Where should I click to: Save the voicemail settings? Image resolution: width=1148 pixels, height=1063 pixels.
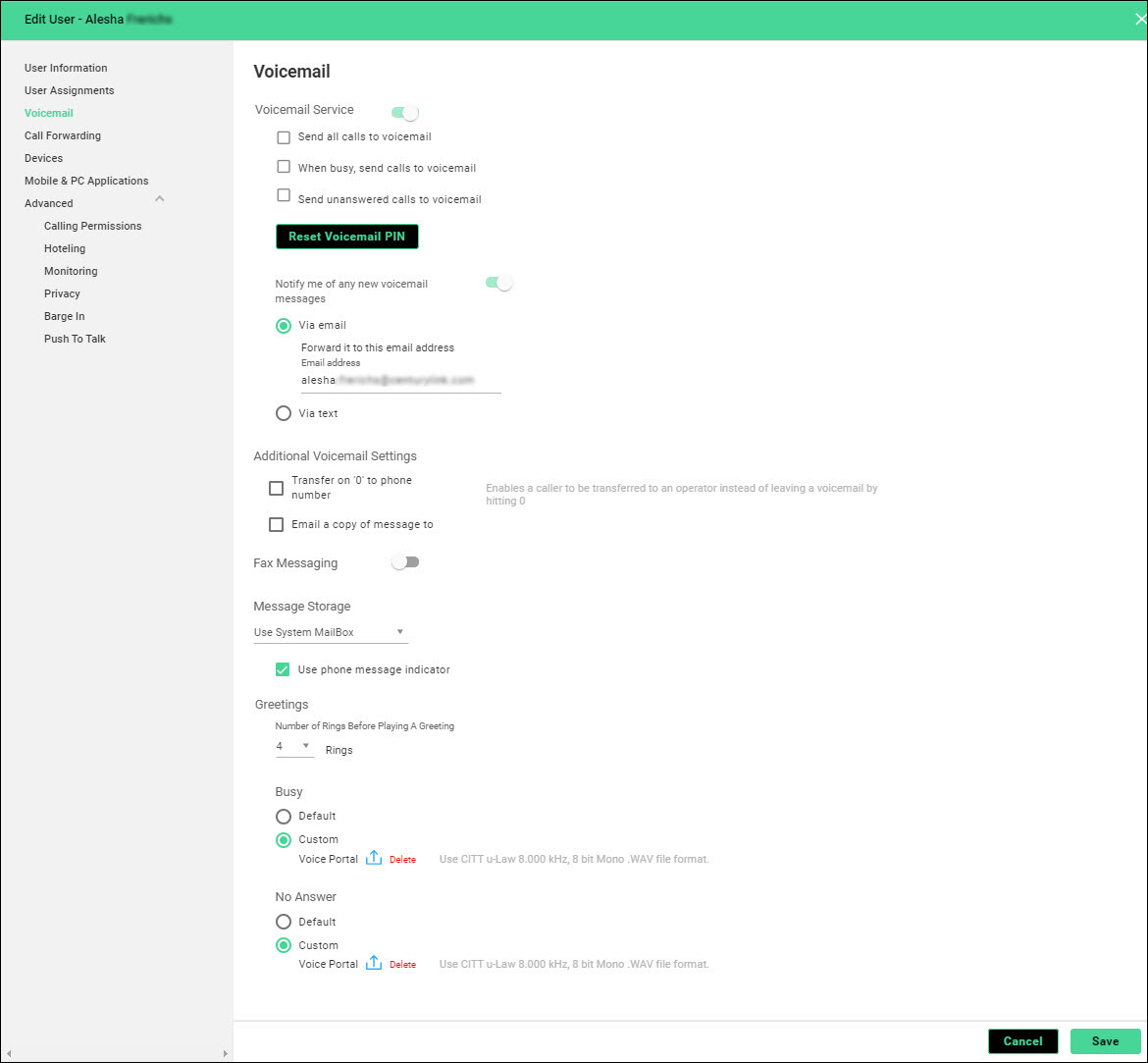[x=1105, y=1041]
